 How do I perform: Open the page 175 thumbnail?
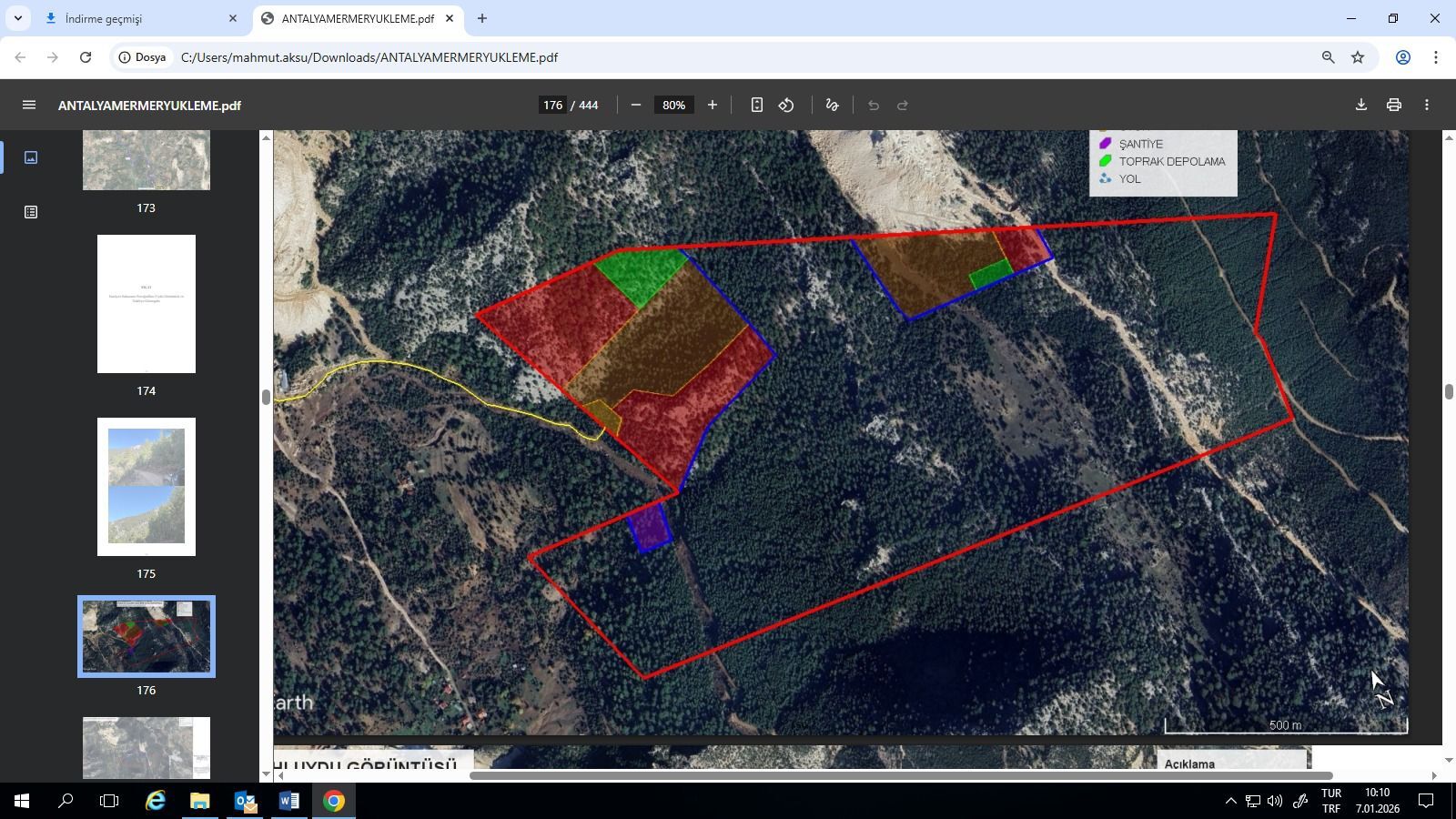coord(147,487)
